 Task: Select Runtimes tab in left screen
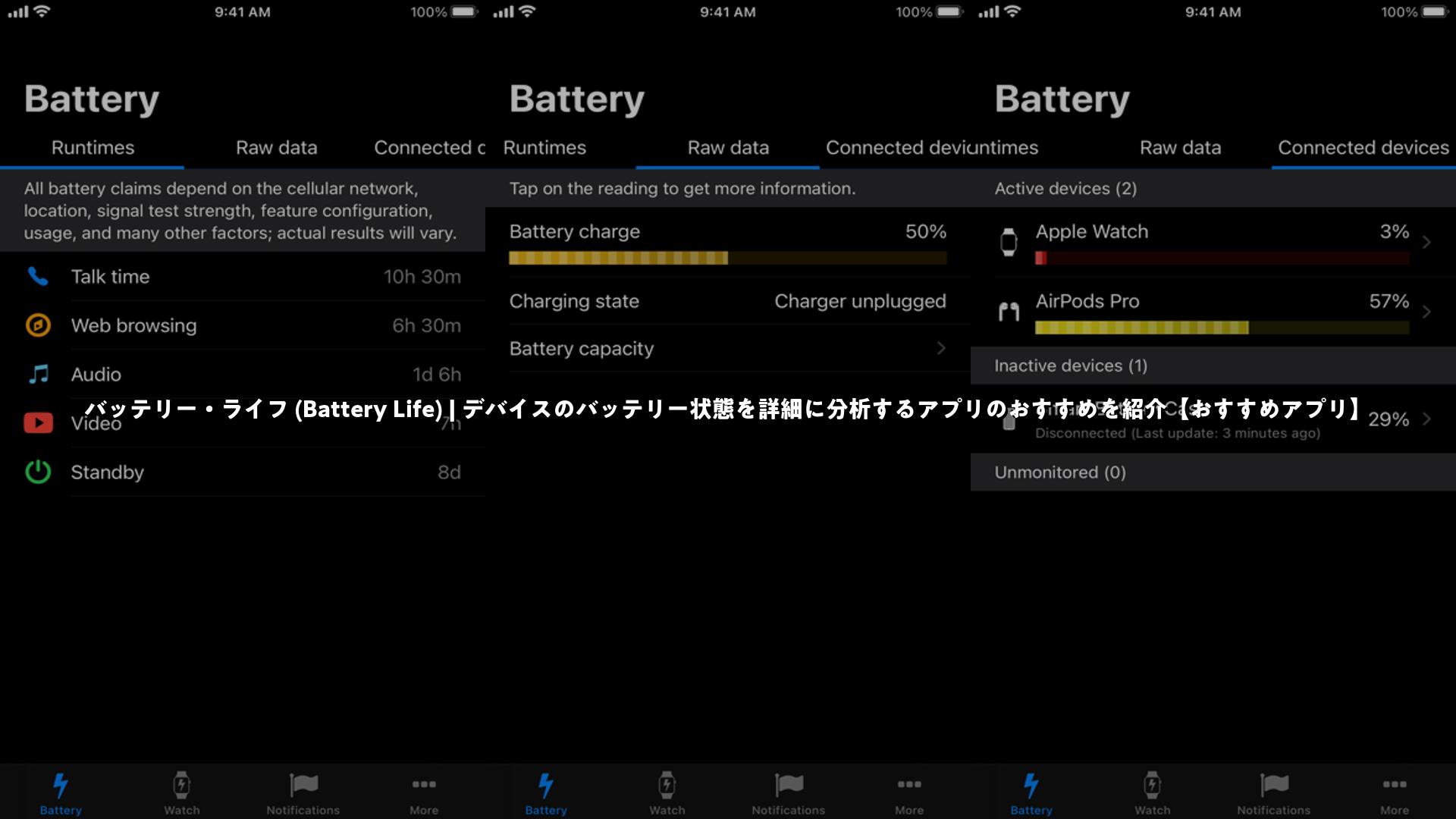click(93, 148)
